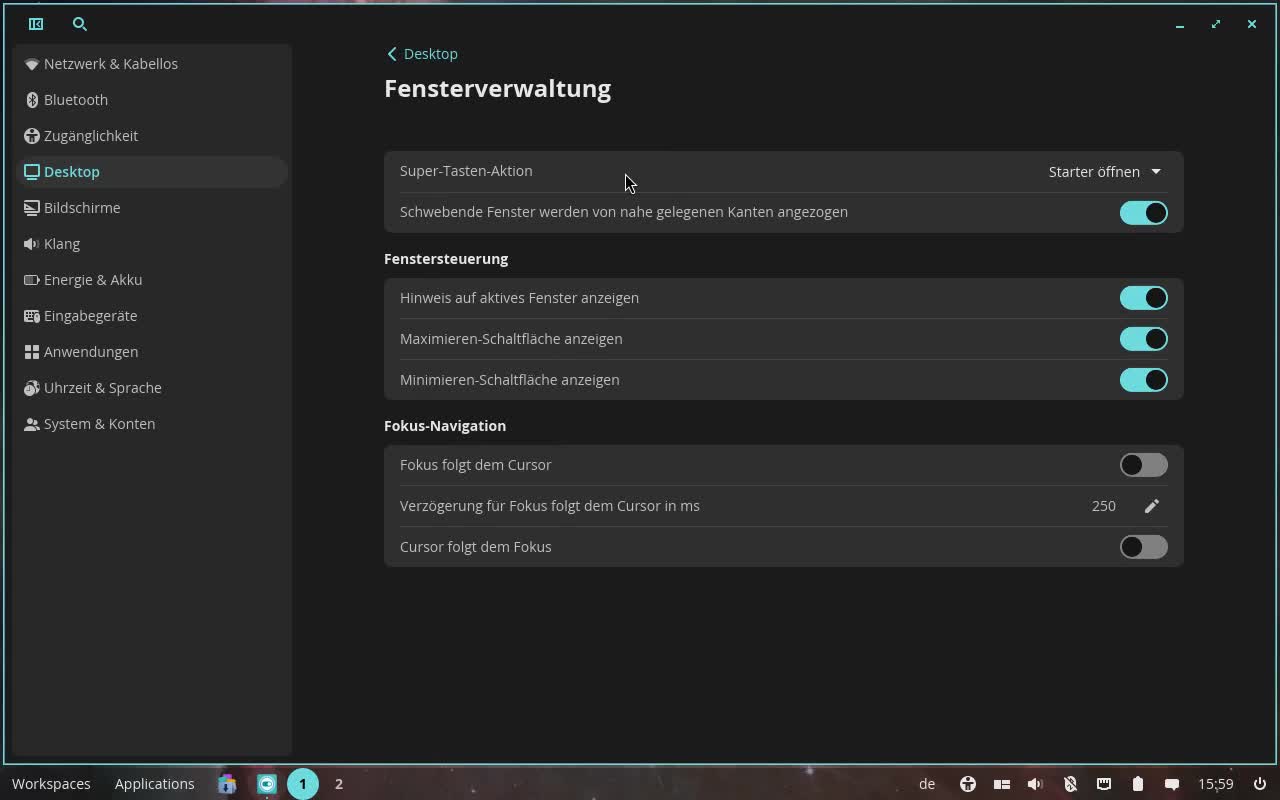Open the battery status applet in the panel

point(1137,784)
